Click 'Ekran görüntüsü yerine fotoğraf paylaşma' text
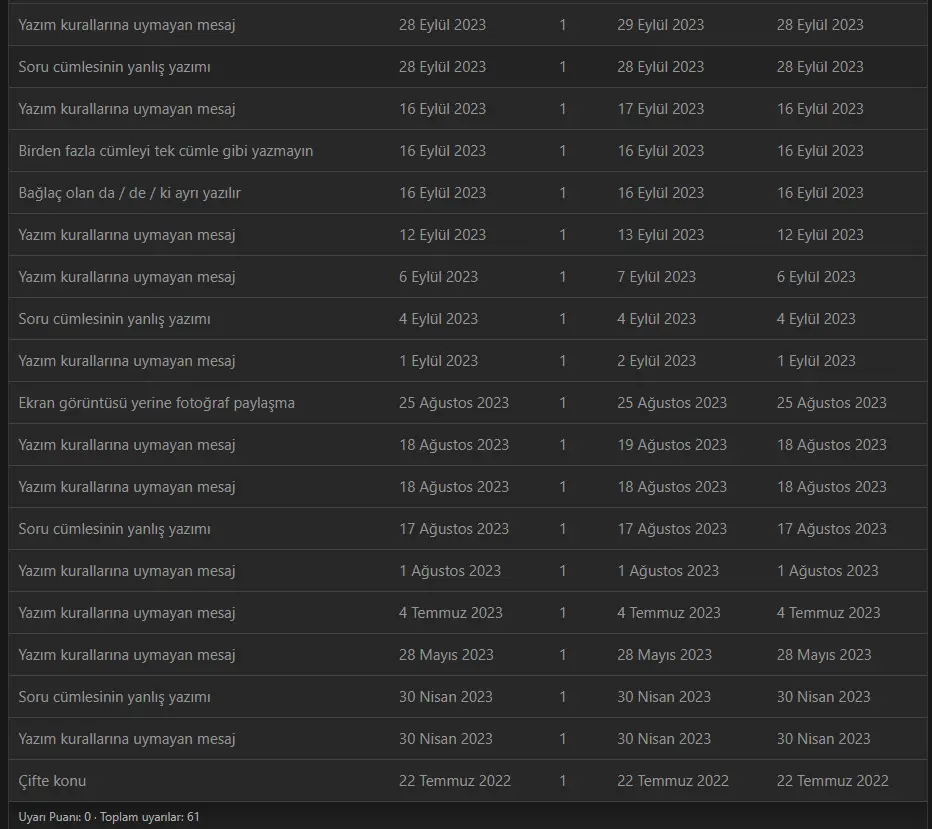 pos(156,403)
